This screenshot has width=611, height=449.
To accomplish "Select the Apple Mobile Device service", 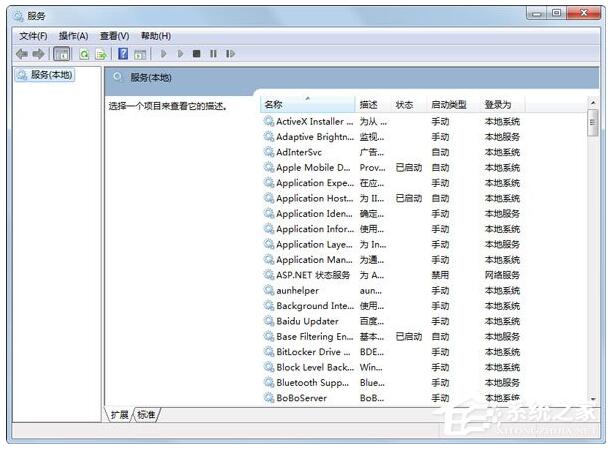I will (x=392, y=168).
